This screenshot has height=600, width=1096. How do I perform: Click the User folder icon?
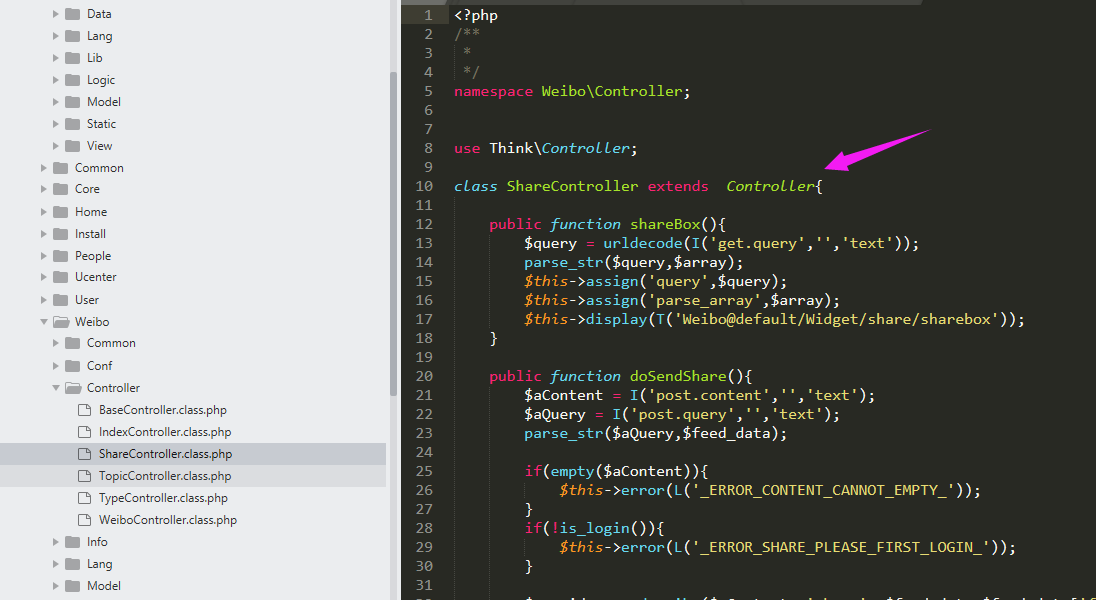[61, 300]
